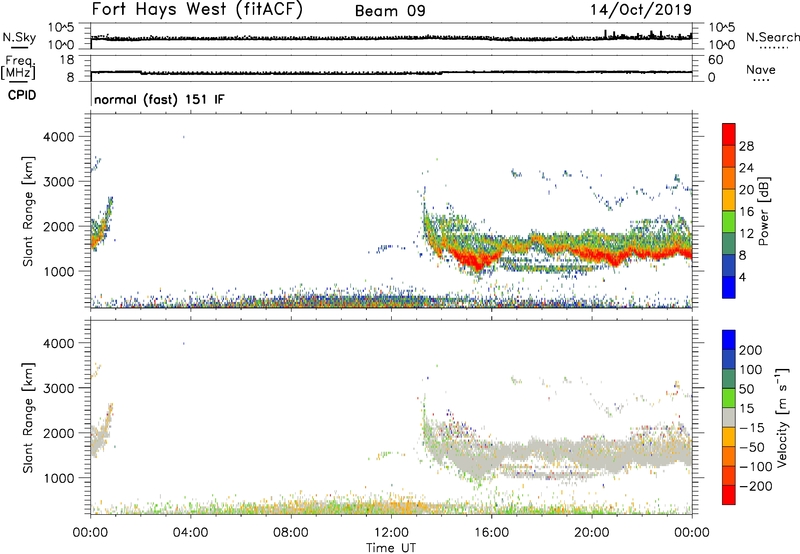Click the '60' tick on Nave axis
This screenshot has width=800, height=554.
tap(716, 60)
